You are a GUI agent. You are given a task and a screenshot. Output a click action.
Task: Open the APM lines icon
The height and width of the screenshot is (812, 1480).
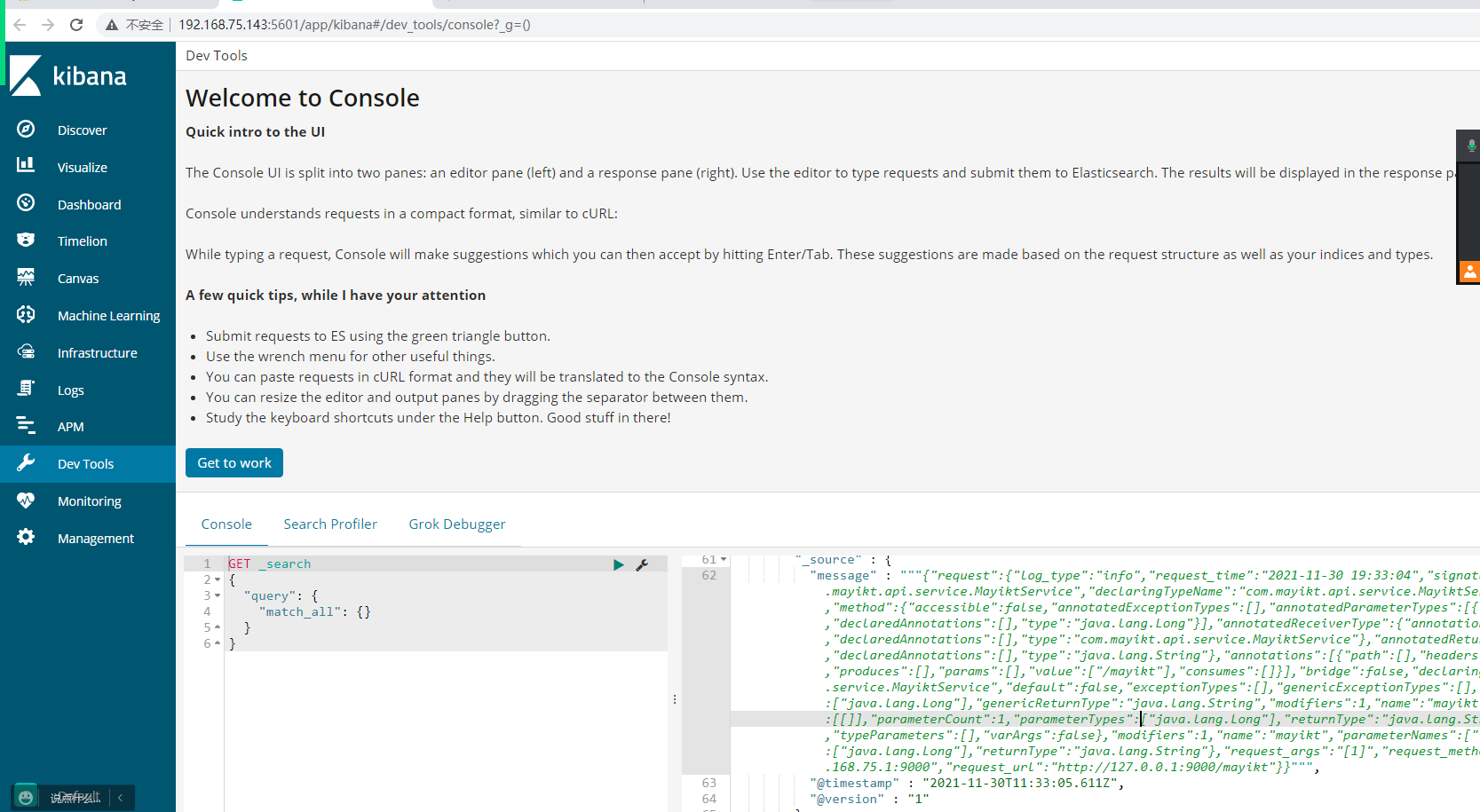click(26, 426)
